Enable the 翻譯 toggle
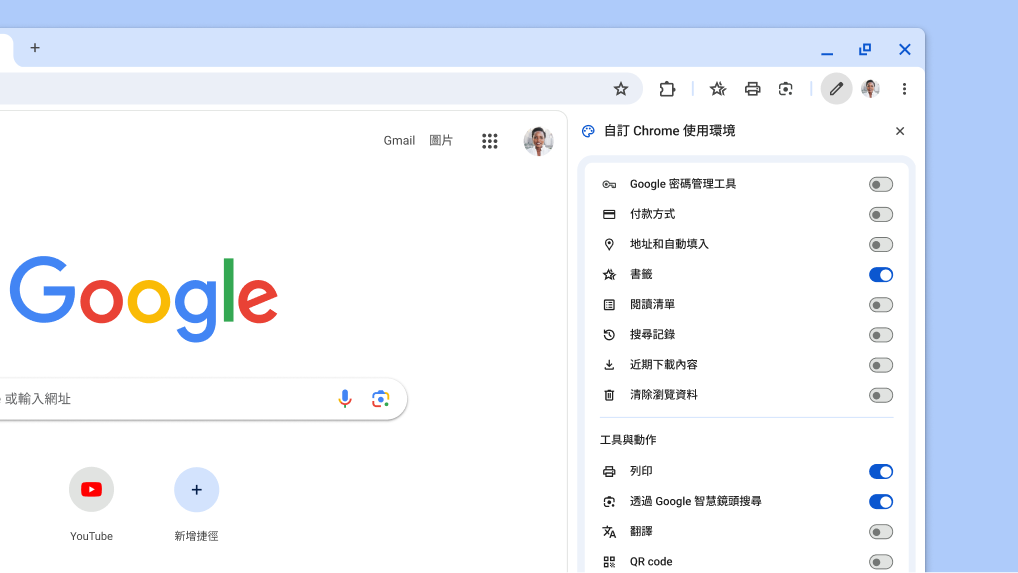Screen dimensions: 1018x573 coord(881,532)
